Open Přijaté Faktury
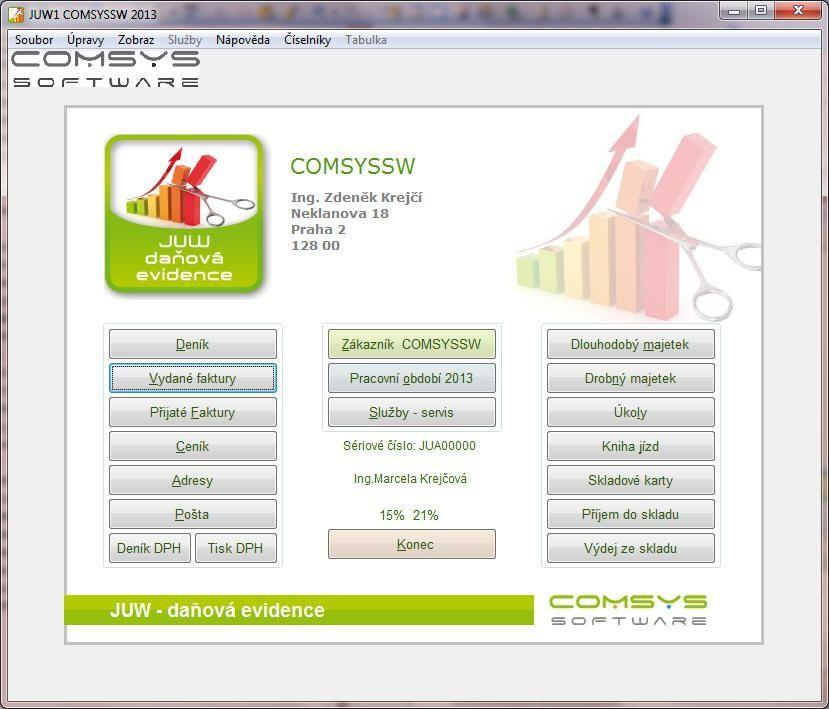Viewport: 829px width, 709px height. coord(192,412)
